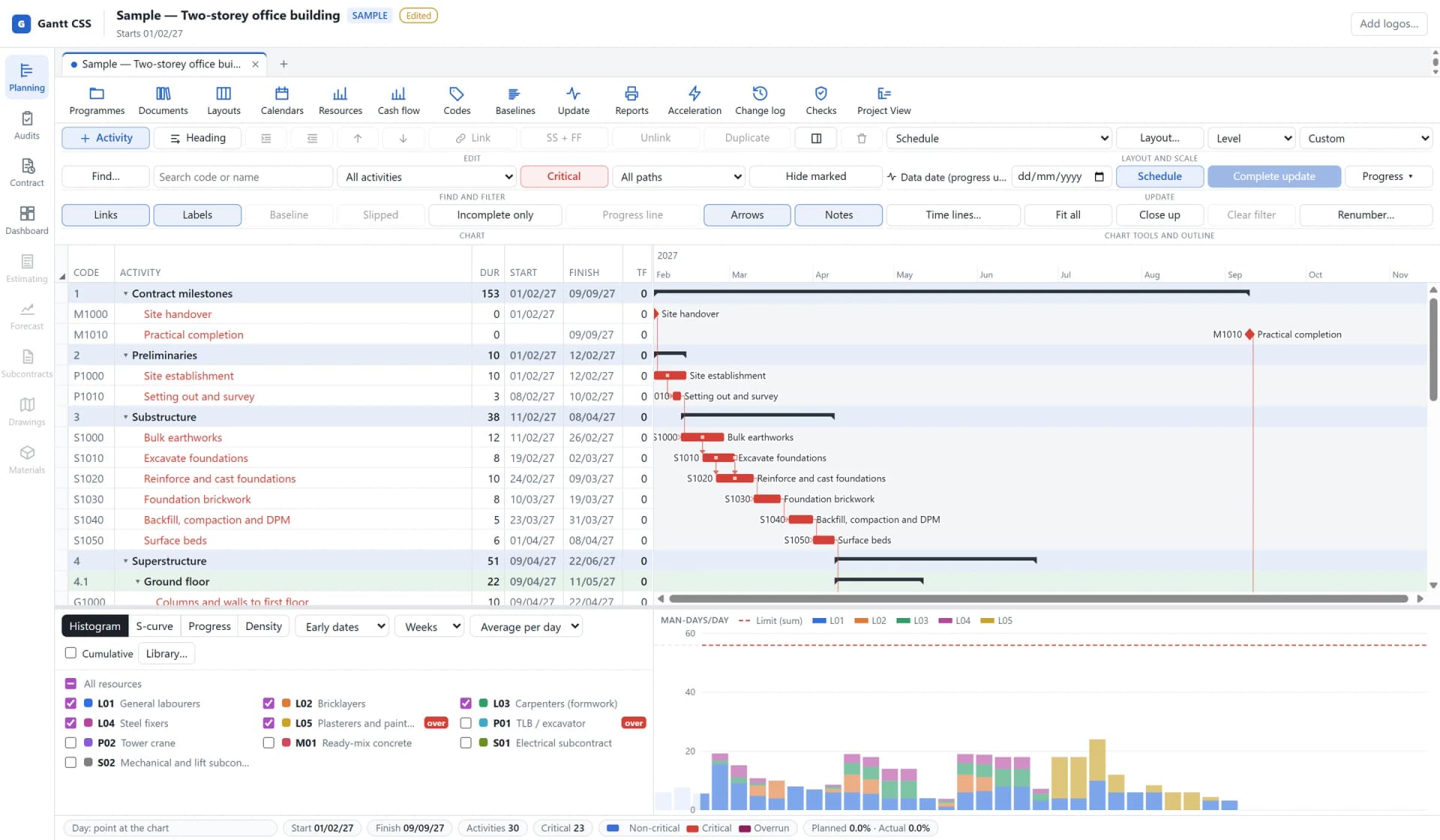Click the column layout split icon
This screenshot has width=1440, height=840.
[816, 138]
